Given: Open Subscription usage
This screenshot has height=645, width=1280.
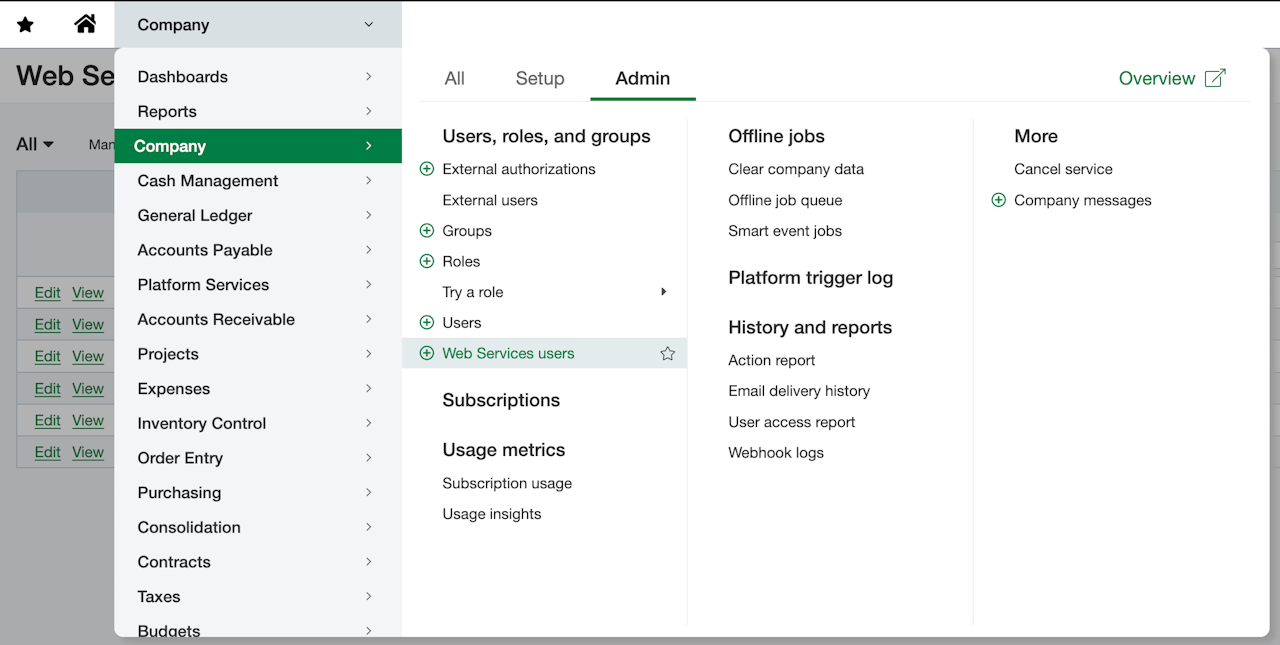Looking at the screenshot, I should point(507,483).
